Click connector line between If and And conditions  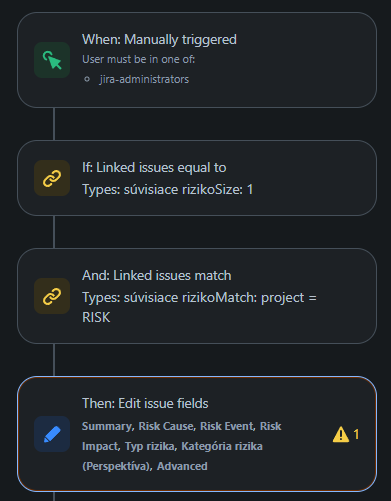pos(54,232)
